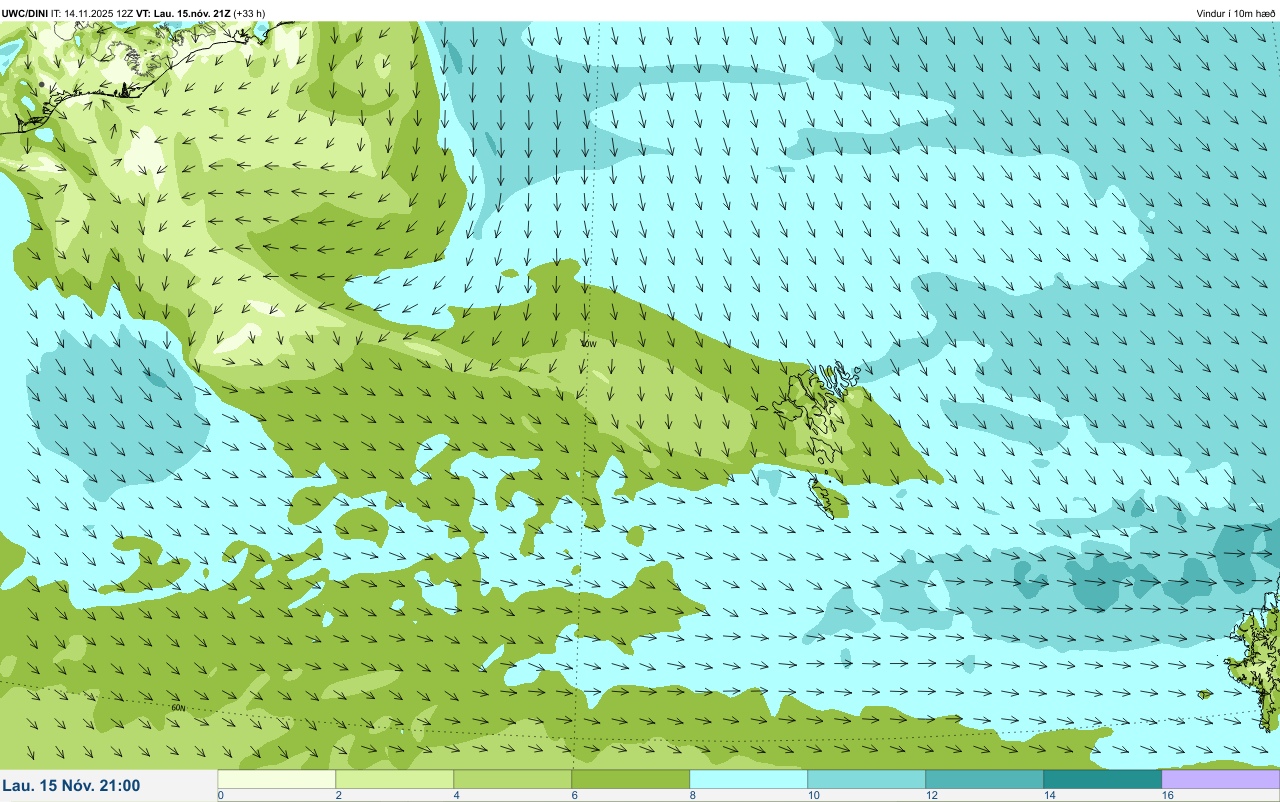Click the '0W' longitude label on the map
The height and width of the screenshot is (802, 1280).
[589, 343]
